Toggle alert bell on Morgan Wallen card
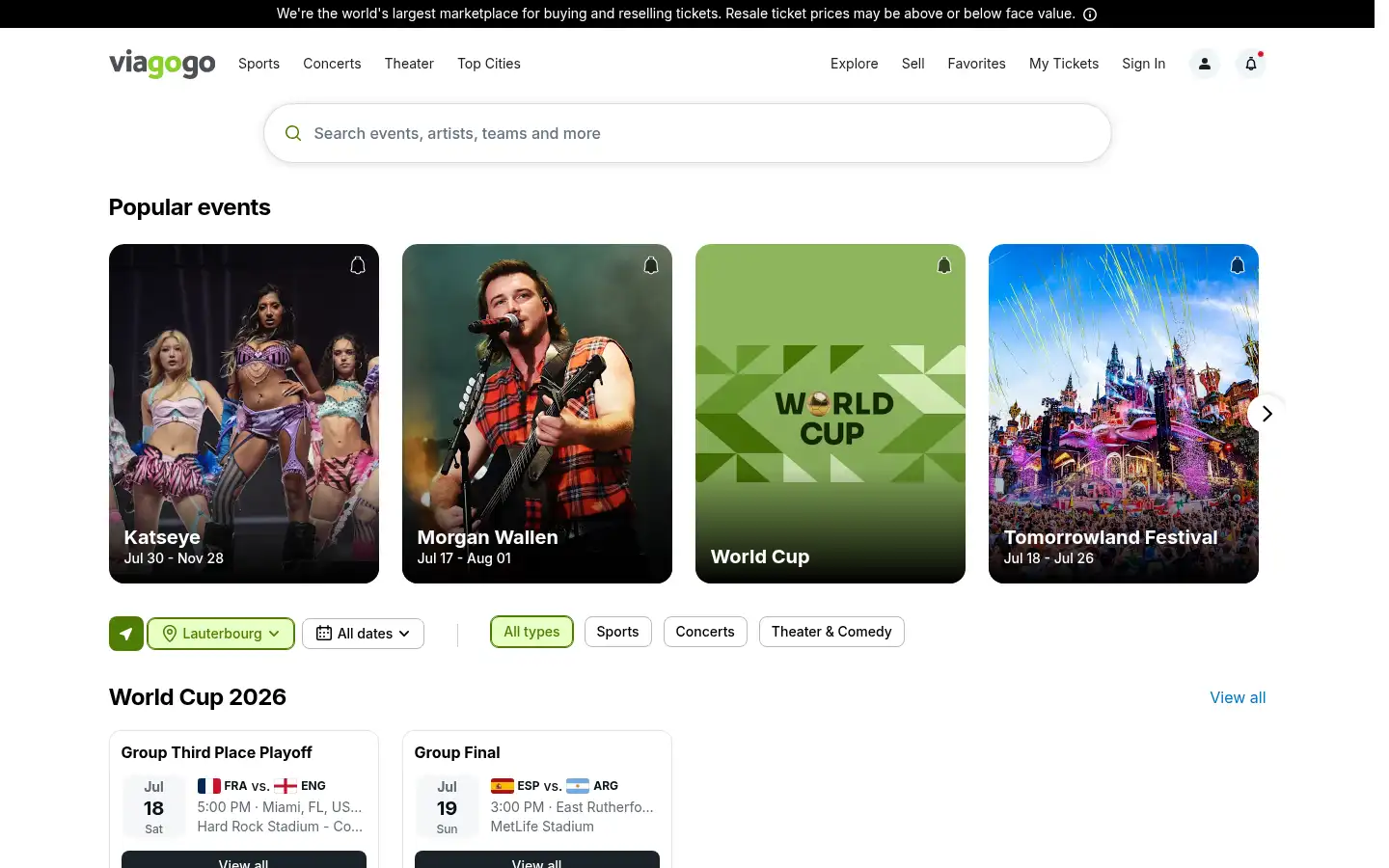 pos(651,265)
